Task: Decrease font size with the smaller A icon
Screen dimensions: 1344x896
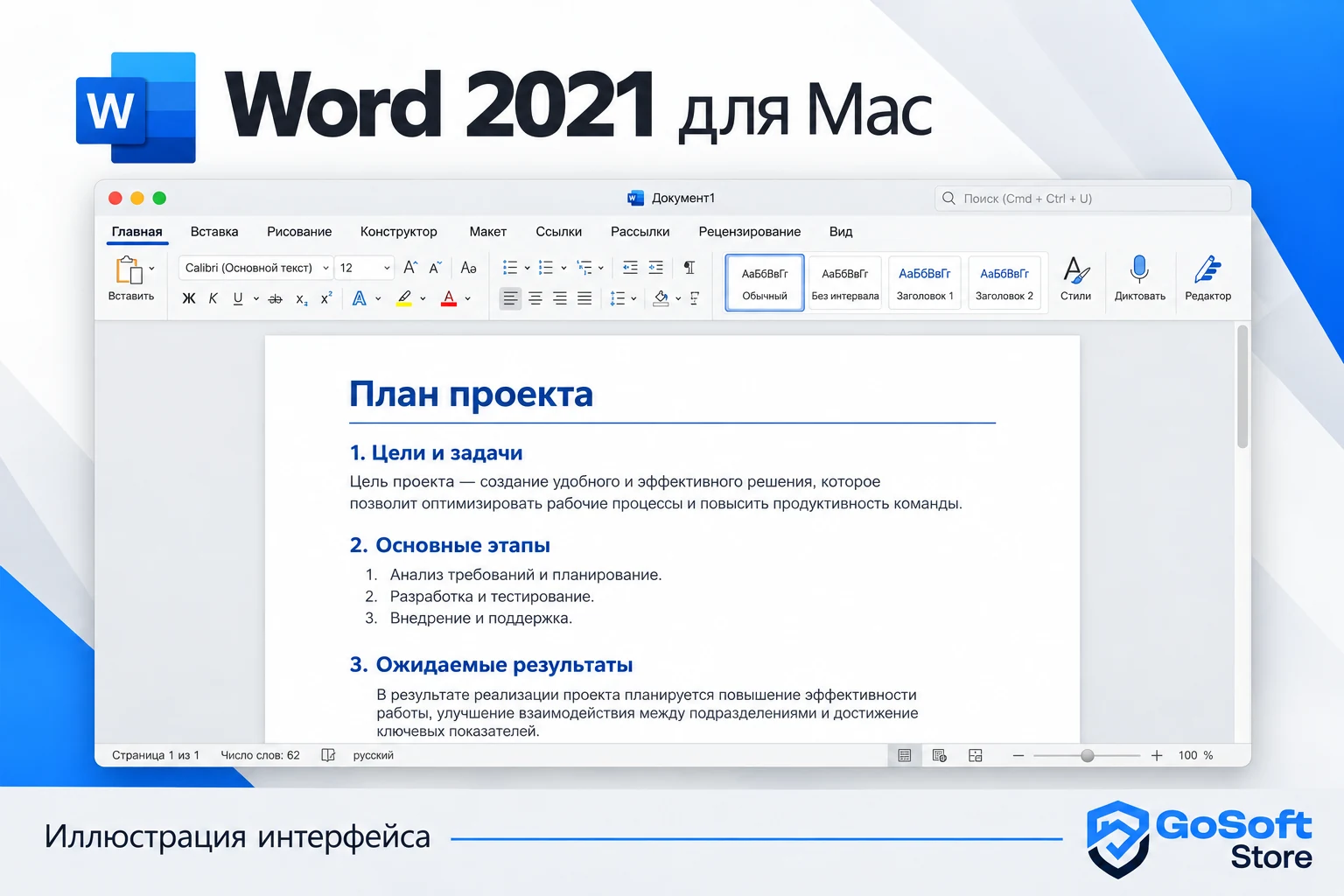Action: 435,268
